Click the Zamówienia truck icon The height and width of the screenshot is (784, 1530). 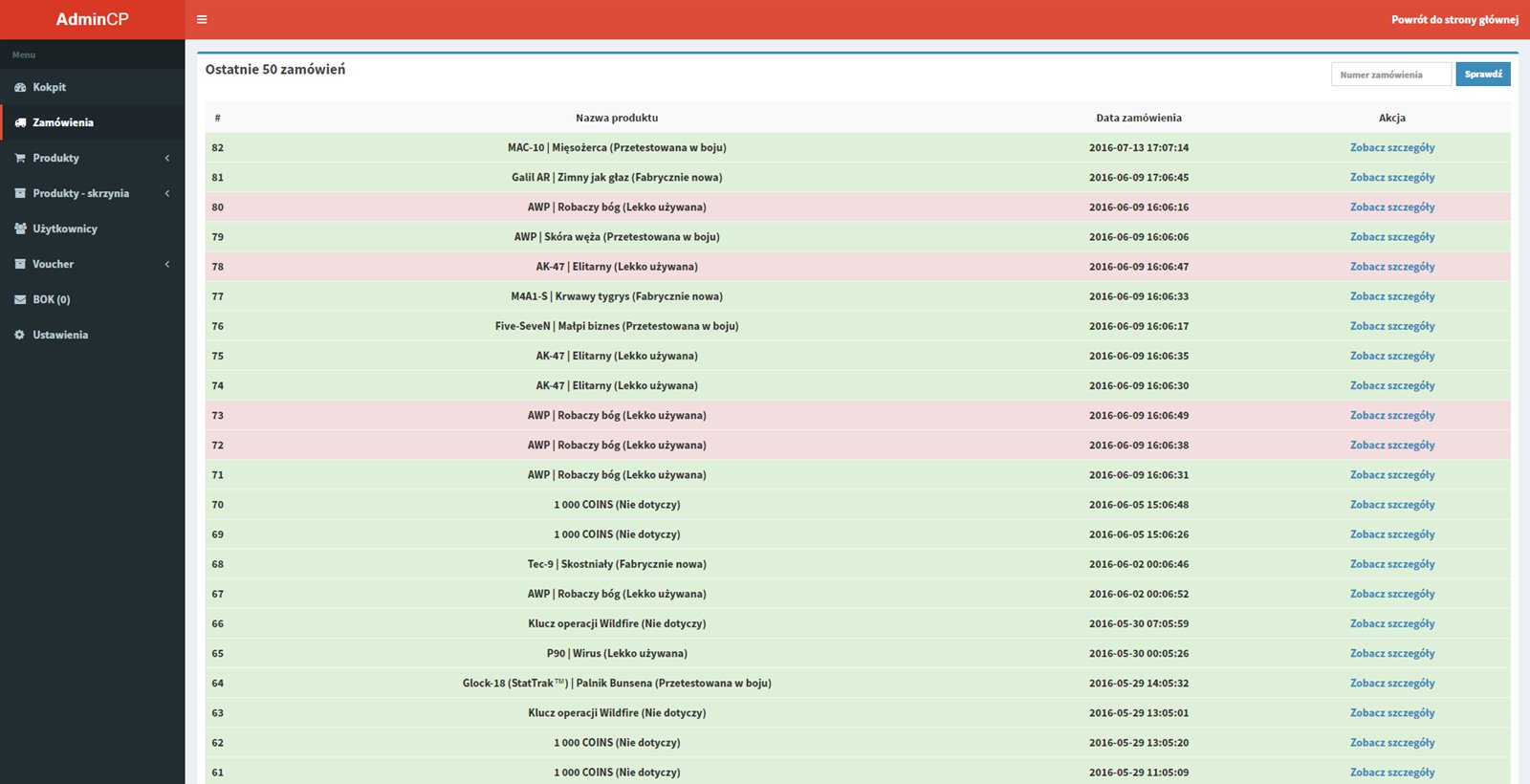20,122
